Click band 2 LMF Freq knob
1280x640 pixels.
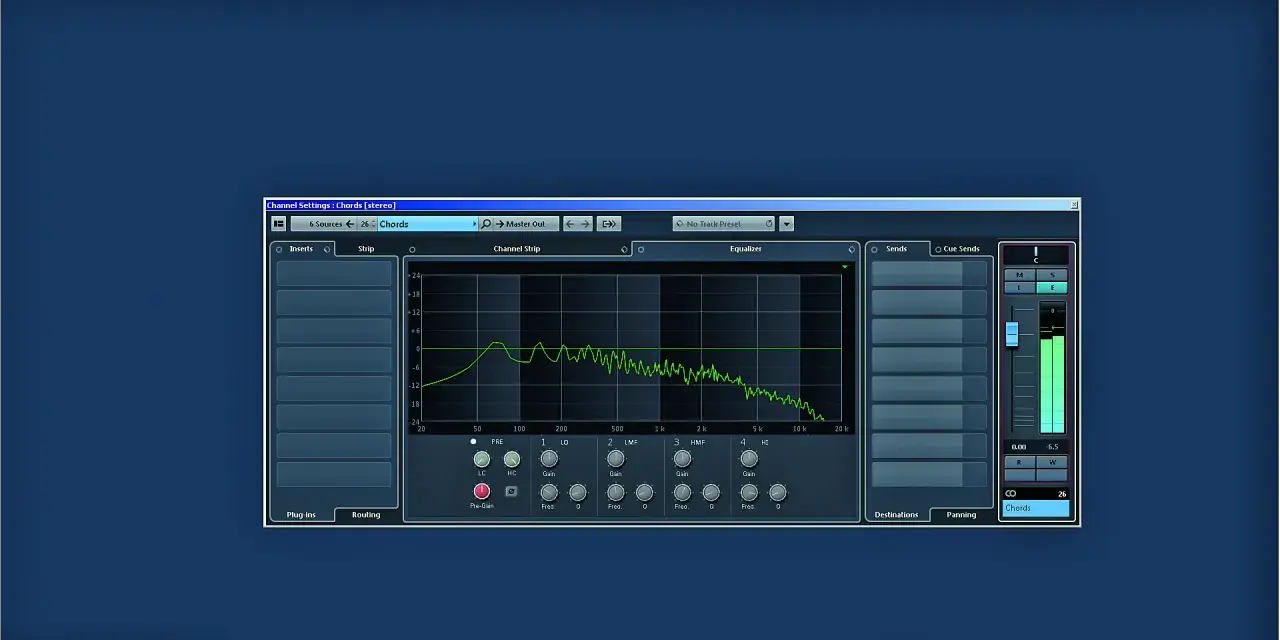click(x=616, y=492)
